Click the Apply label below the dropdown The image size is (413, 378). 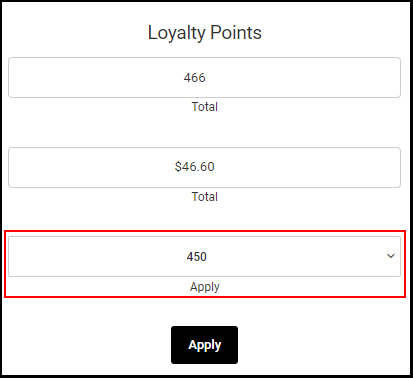204,287
